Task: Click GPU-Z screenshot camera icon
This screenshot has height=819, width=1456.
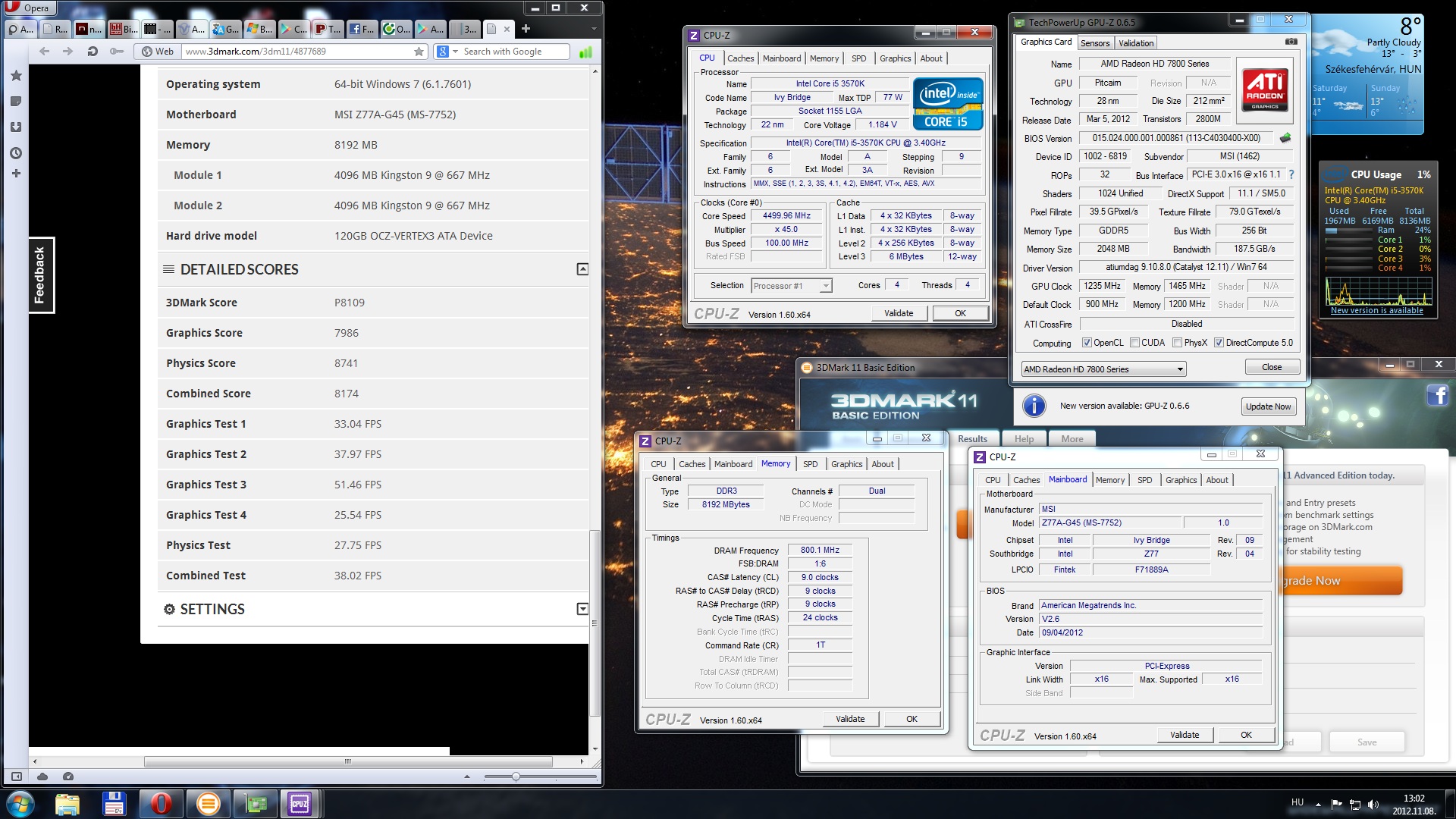Action: (x=1291, y=42)
